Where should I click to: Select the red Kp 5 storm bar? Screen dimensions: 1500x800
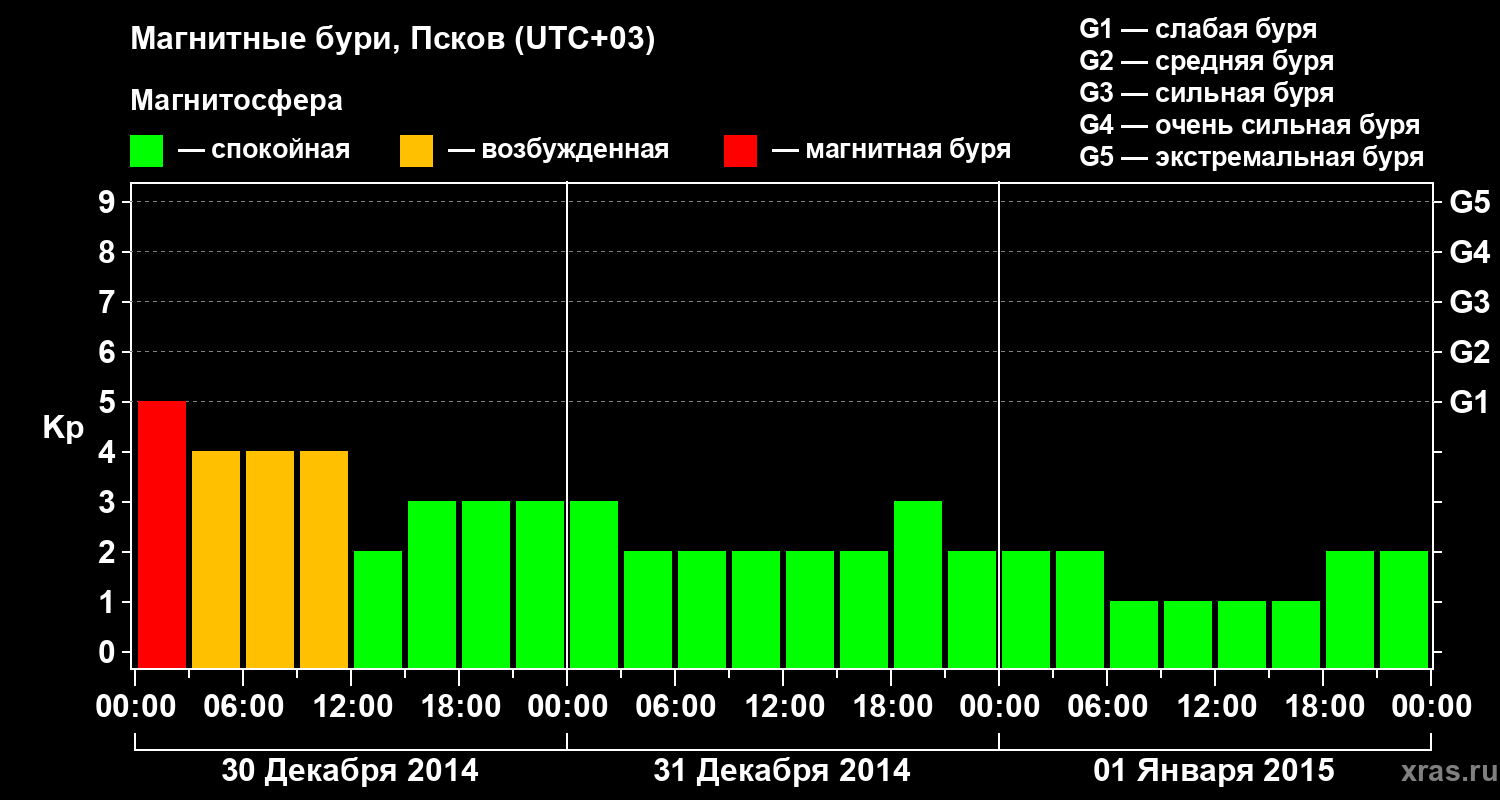[x=161, y=534]
